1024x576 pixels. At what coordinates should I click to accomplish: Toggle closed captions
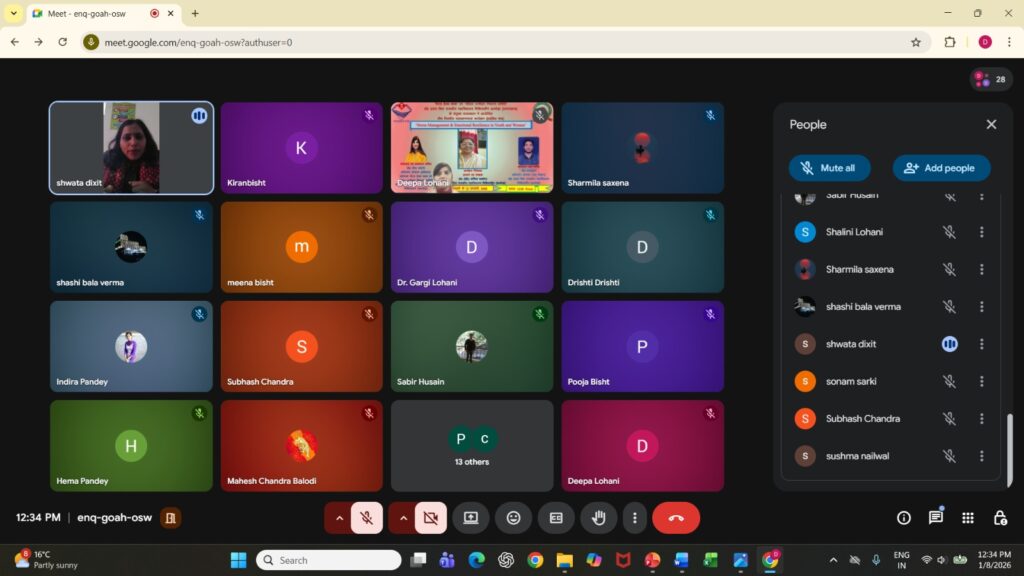tap(556, 518)
